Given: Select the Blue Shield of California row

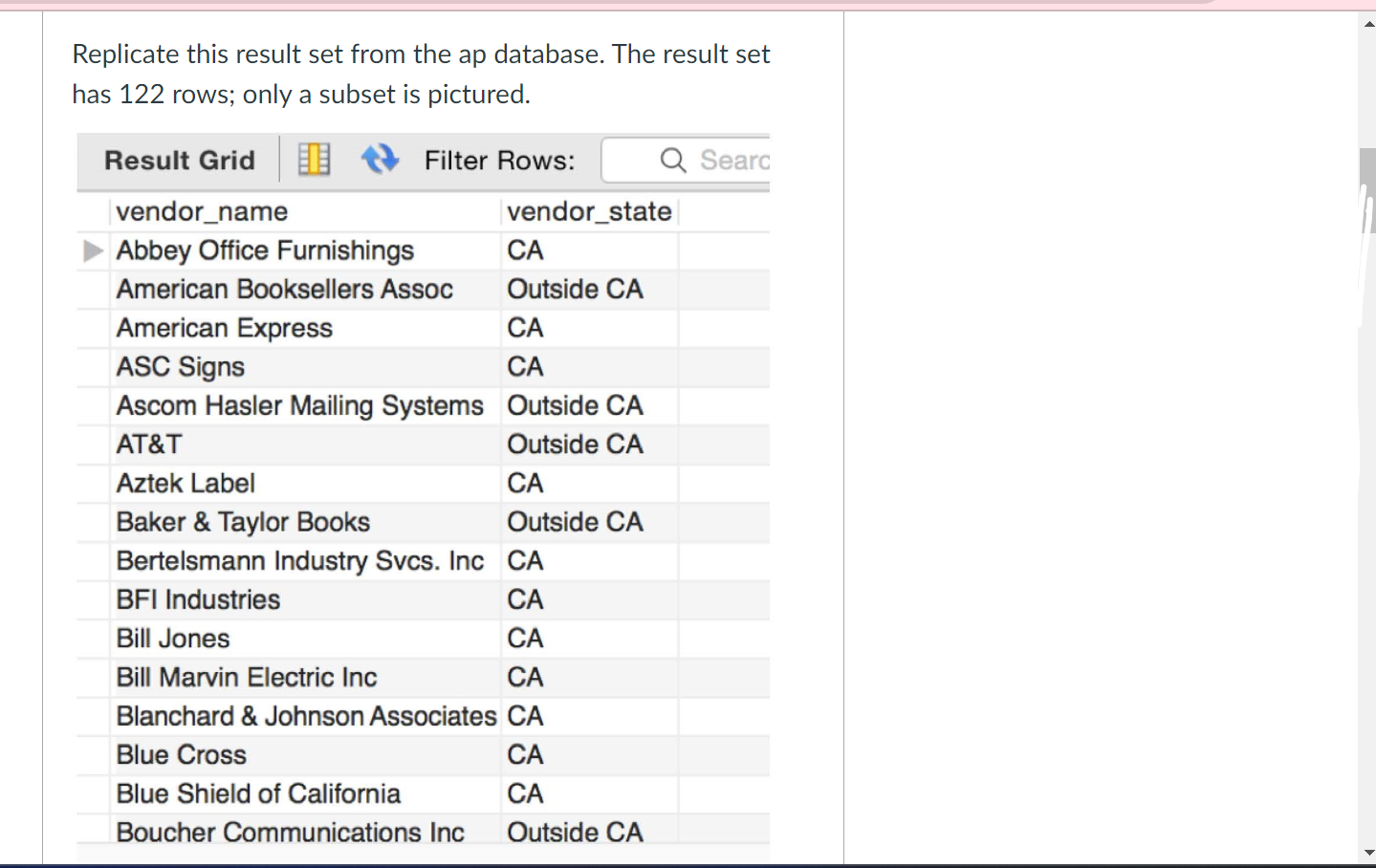Looking at the screenshot, I should click(x=257, y=792).
